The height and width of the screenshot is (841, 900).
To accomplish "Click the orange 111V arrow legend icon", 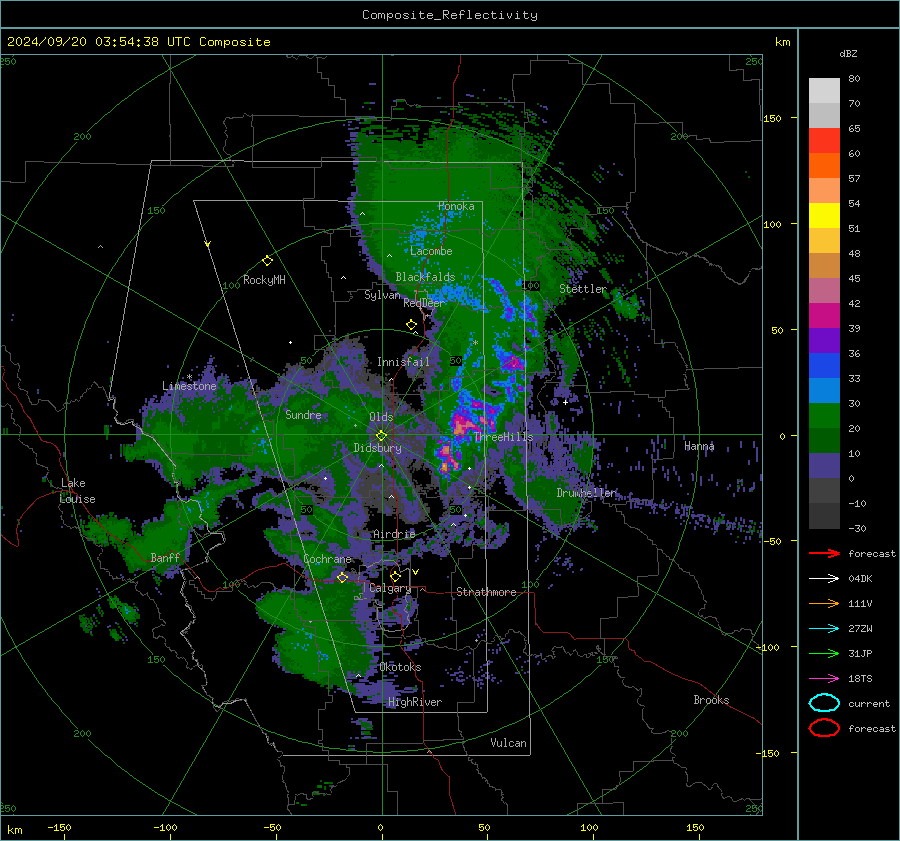I will pos(824,603).
